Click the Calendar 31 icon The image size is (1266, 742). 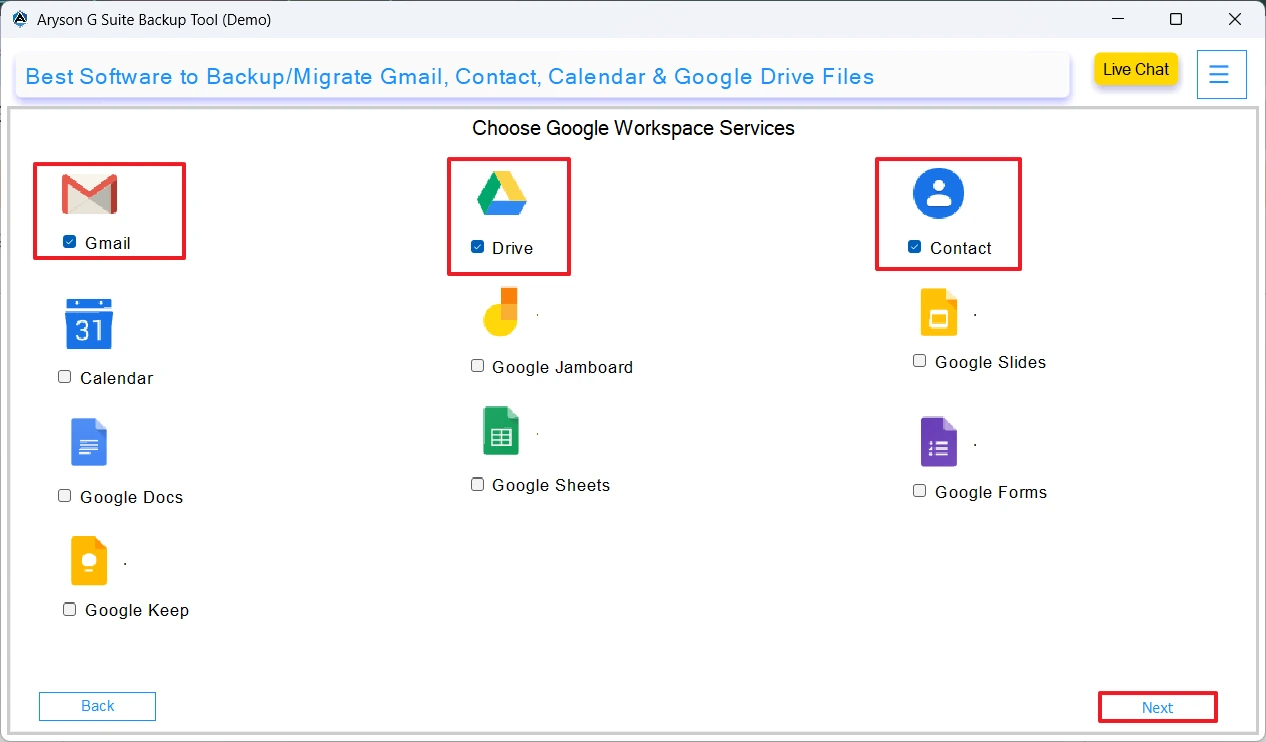(x=89, y=324)
